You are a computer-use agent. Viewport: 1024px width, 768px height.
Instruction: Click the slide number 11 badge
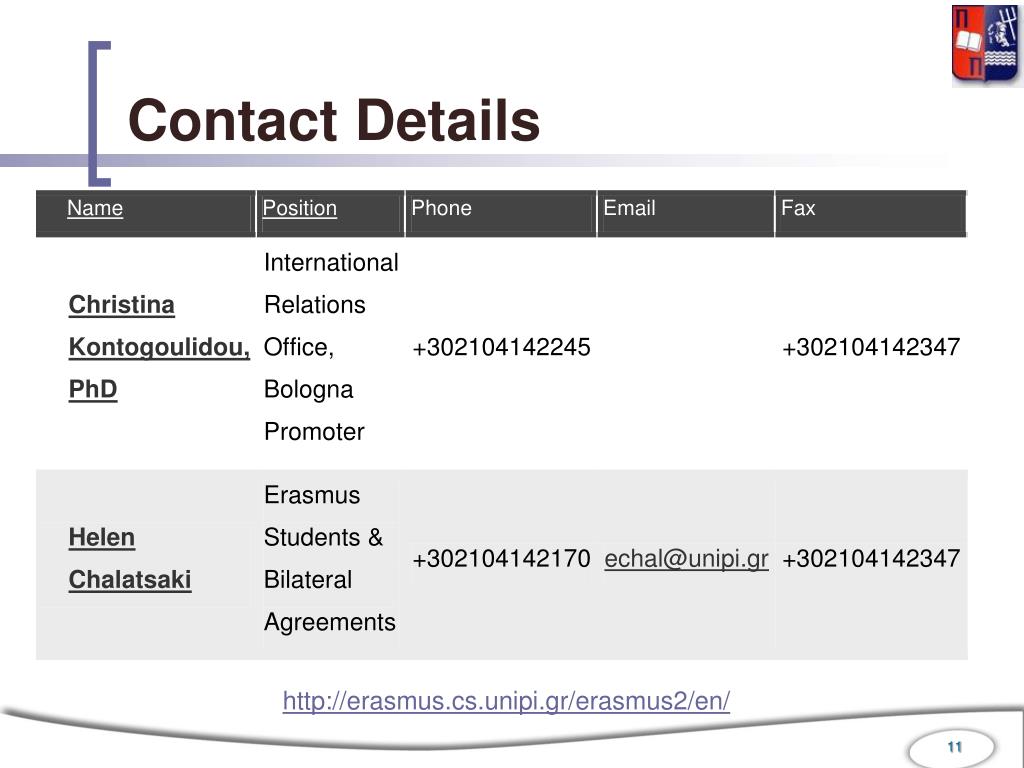(x=953, y=747)
